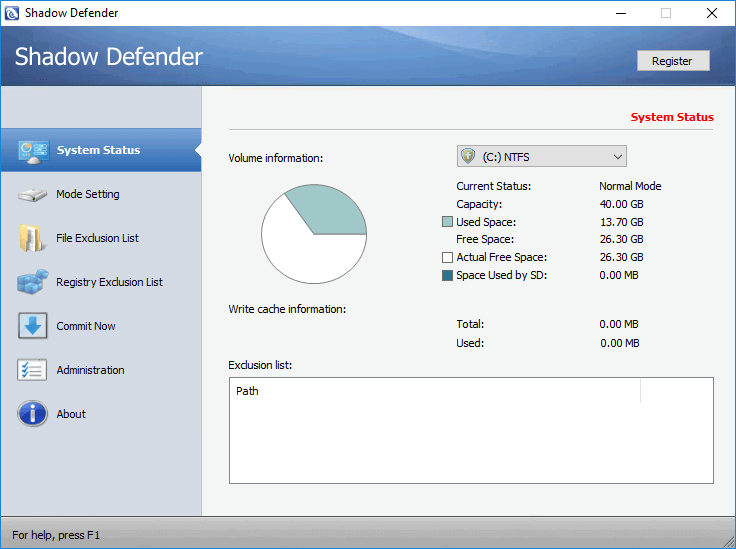Go to File Exclusion List
Image resolution: width=736 pixels, height=549 pixels.
97,238
